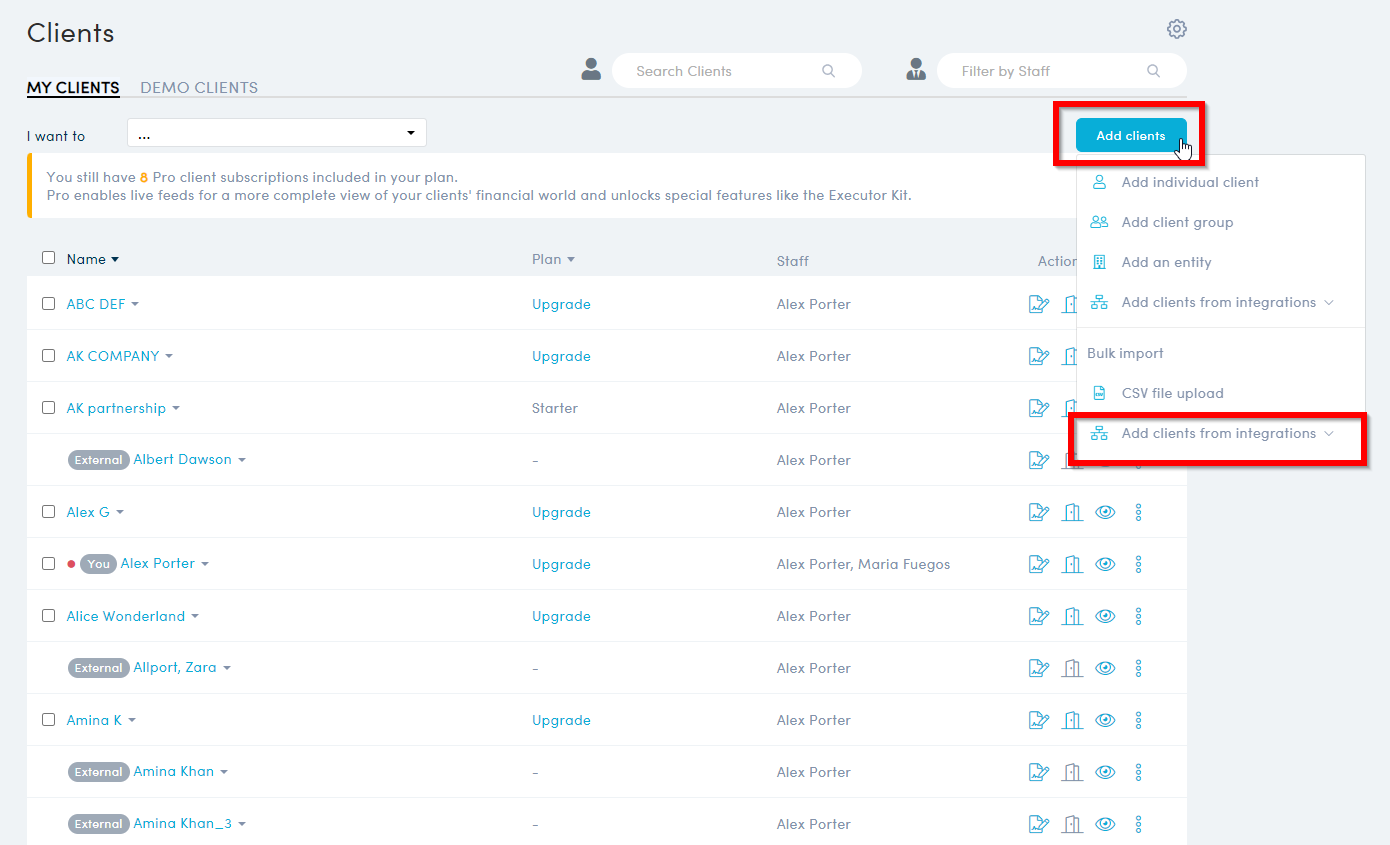The height and width of the screenshot is (845, 1390).
Task: Click the sign-document icon in Alex Porter row
Action: [x=1039, y=564]
